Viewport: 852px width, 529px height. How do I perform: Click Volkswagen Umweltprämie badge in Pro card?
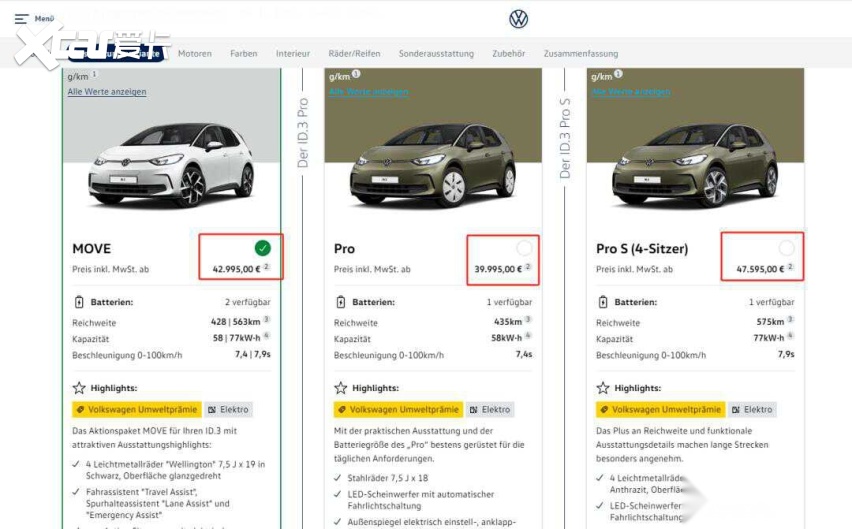point(398,410)
